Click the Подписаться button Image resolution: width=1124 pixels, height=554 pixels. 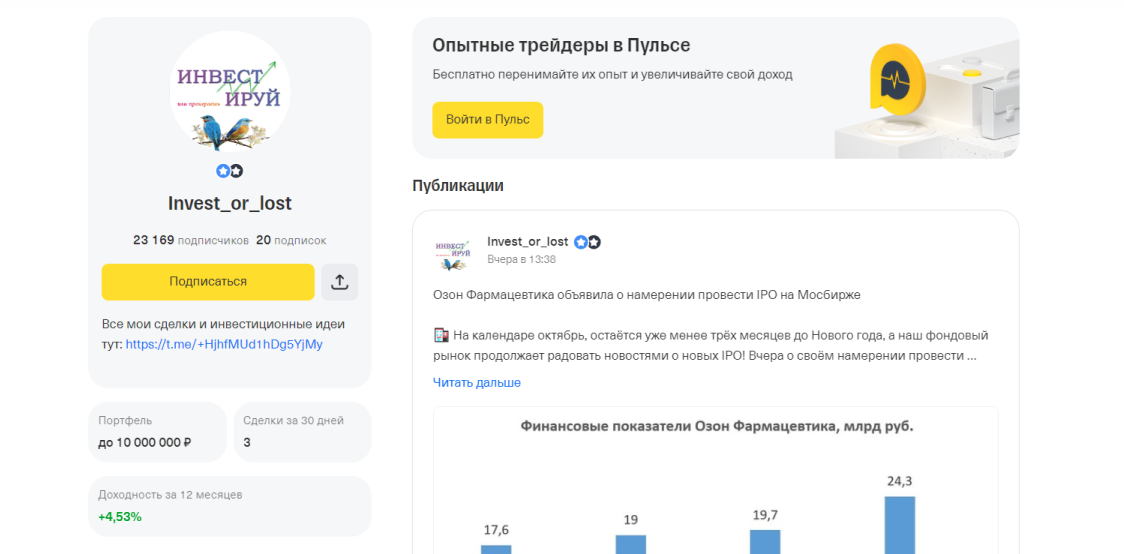pos(208,282)
